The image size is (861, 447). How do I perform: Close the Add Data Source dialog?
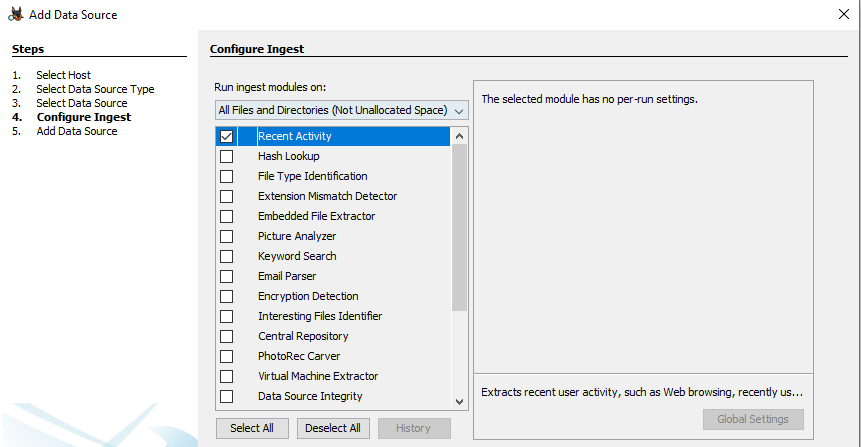(843, 14)
